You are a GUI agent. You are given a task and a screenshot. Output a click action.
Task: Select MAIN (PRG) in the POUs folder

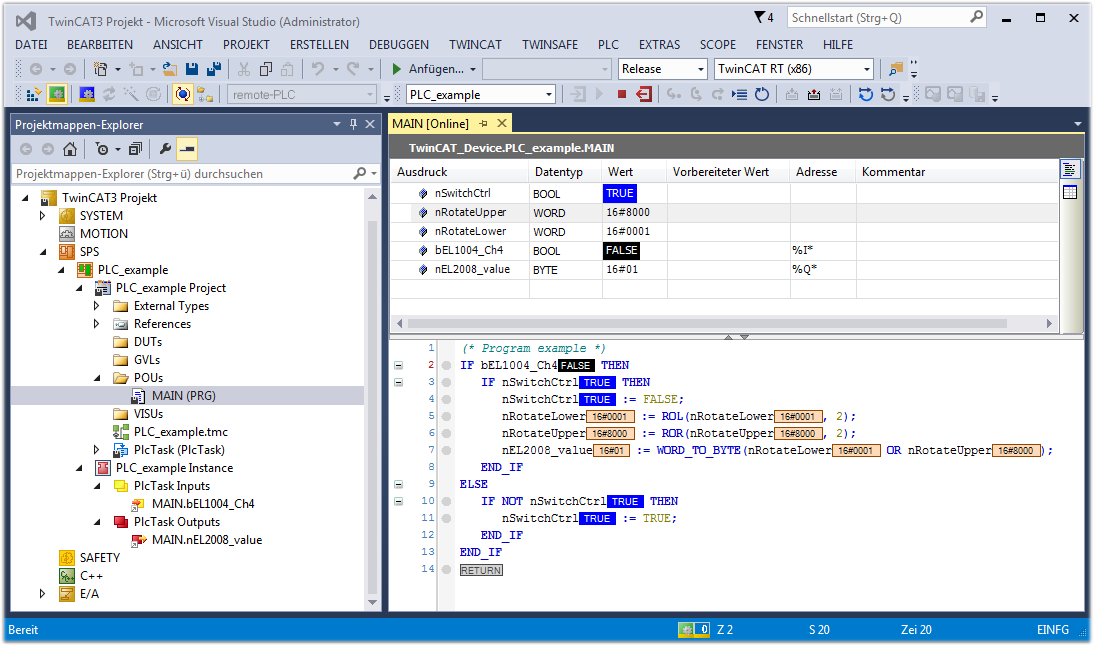183,396
